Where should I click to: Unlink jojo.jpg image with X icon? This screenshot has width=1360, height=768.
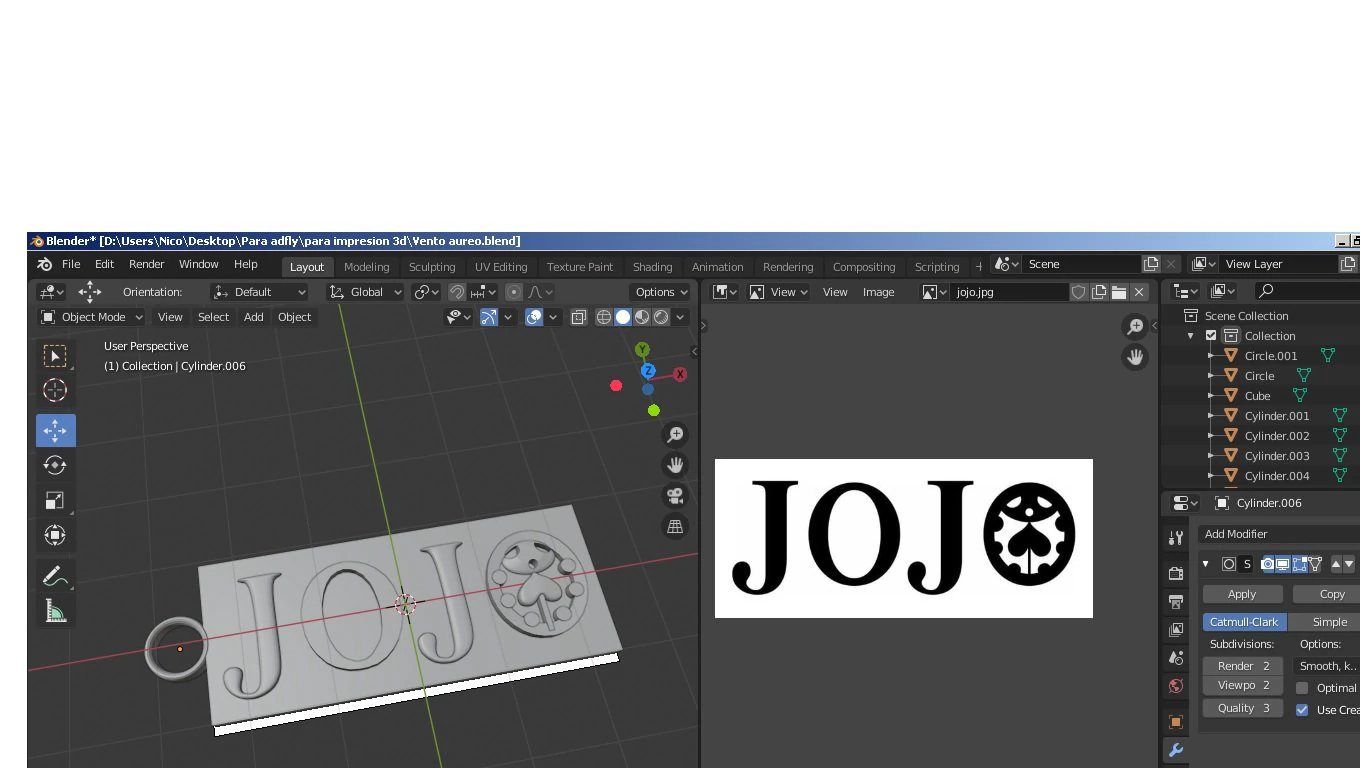pos(1139,292)
